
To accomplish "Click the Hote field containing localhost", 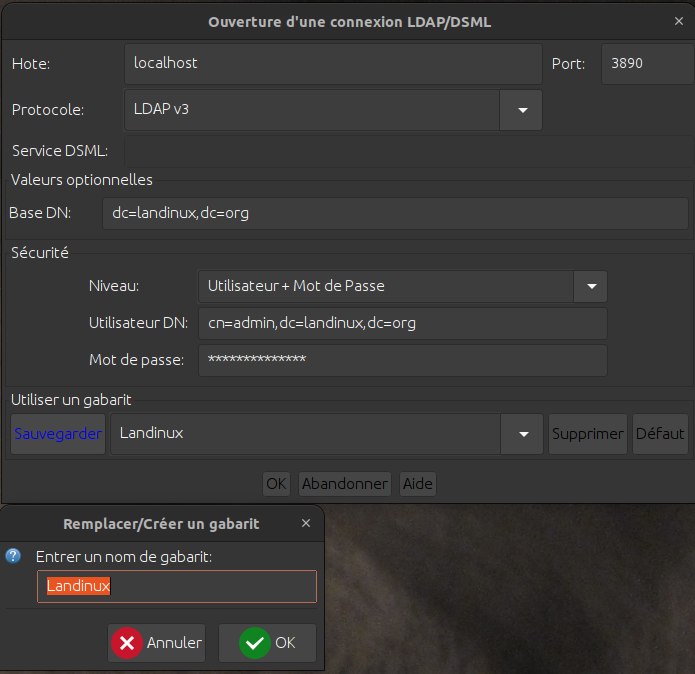I will [334, 63].
